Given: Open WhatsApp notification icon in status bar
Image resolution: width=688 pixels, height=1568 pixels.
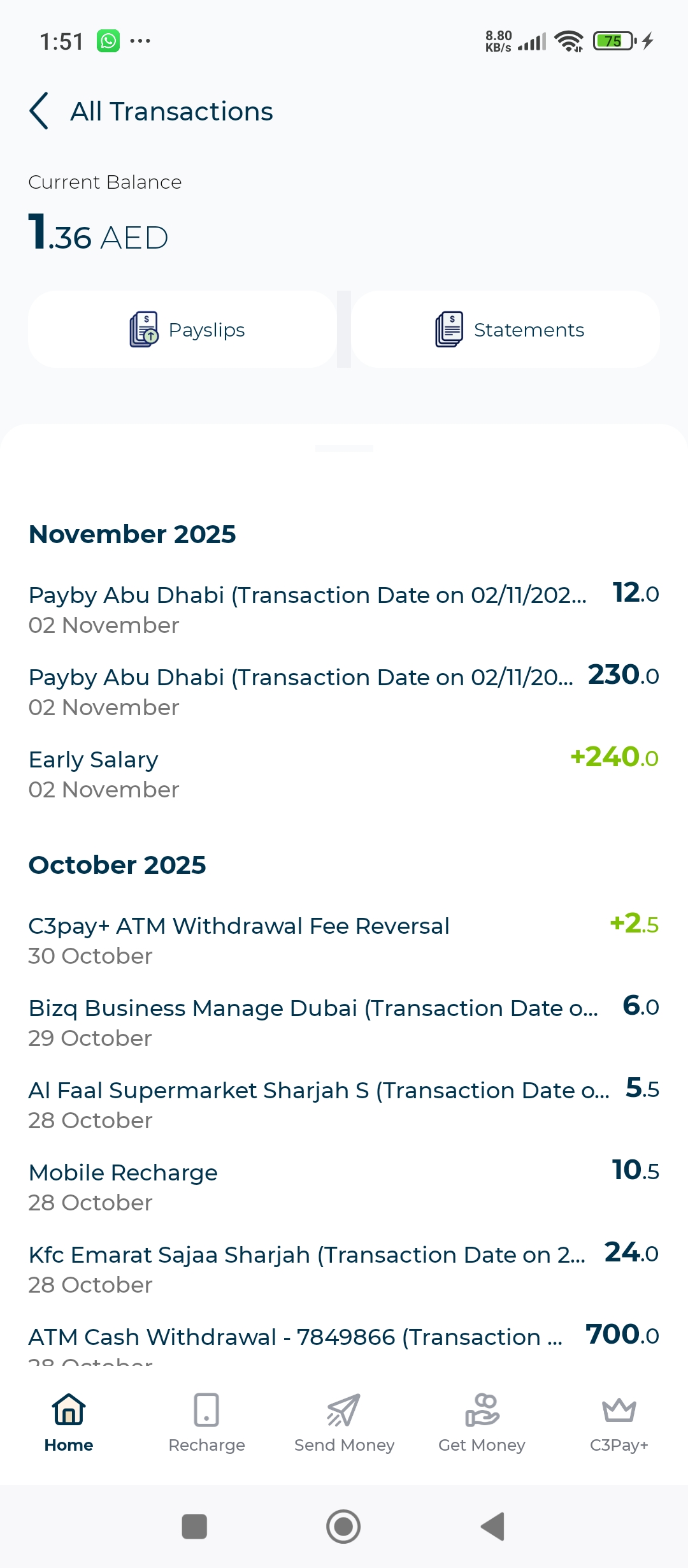Looking at the screenshot, I should click(108, 41).
